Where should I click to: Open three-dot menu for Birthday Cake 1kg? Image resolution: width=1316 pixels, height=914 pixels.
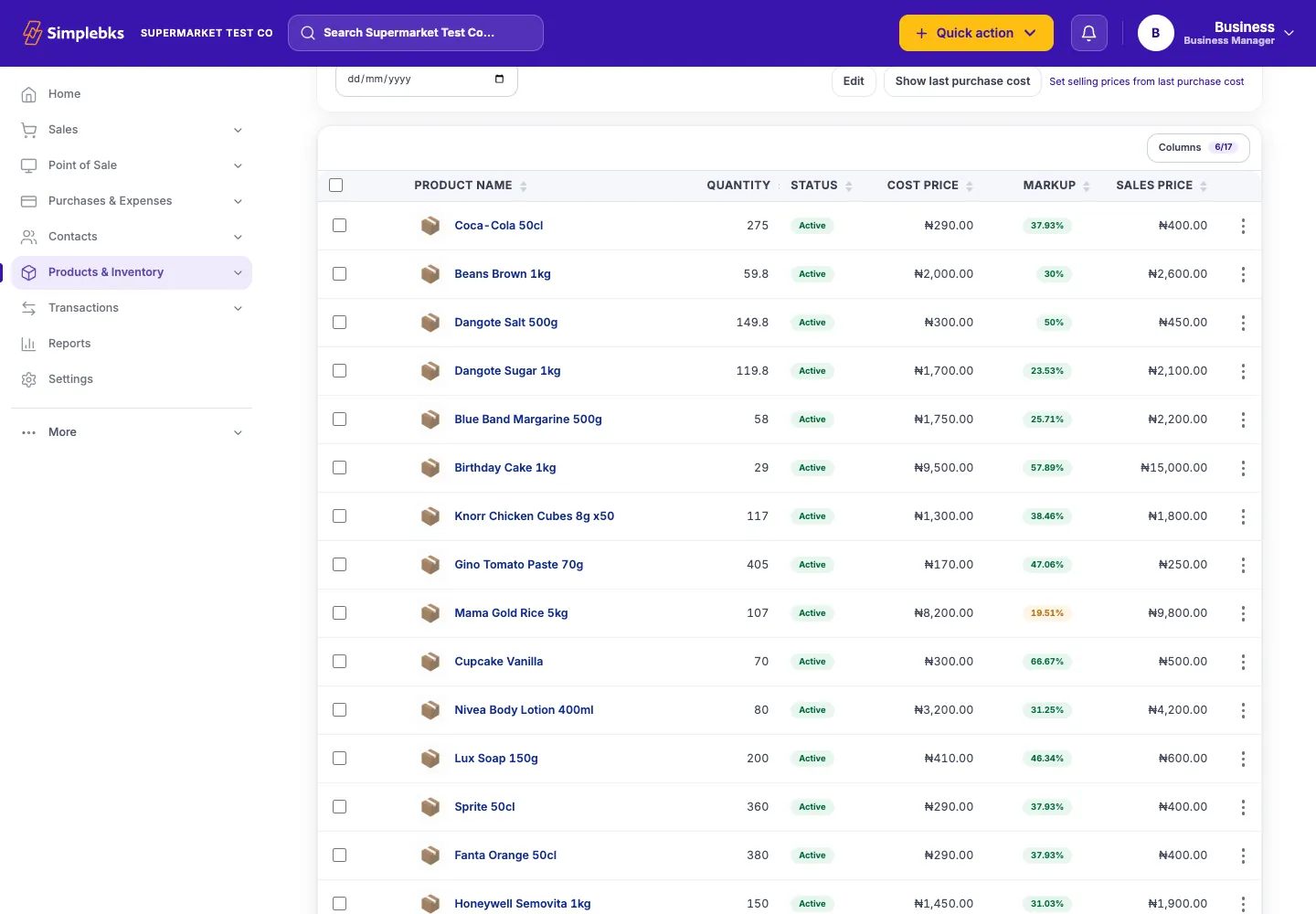(x=1243, y=468)
